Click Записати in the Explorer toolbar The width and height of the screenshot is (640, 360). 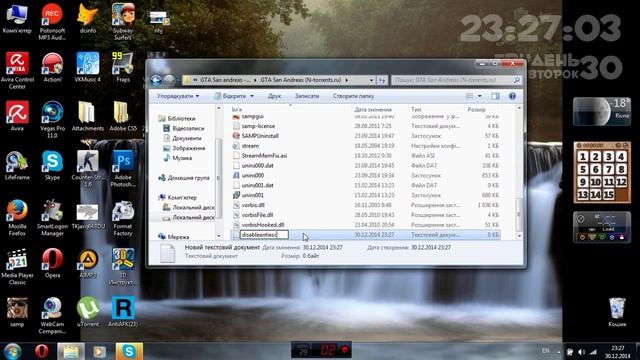(307, 96)
